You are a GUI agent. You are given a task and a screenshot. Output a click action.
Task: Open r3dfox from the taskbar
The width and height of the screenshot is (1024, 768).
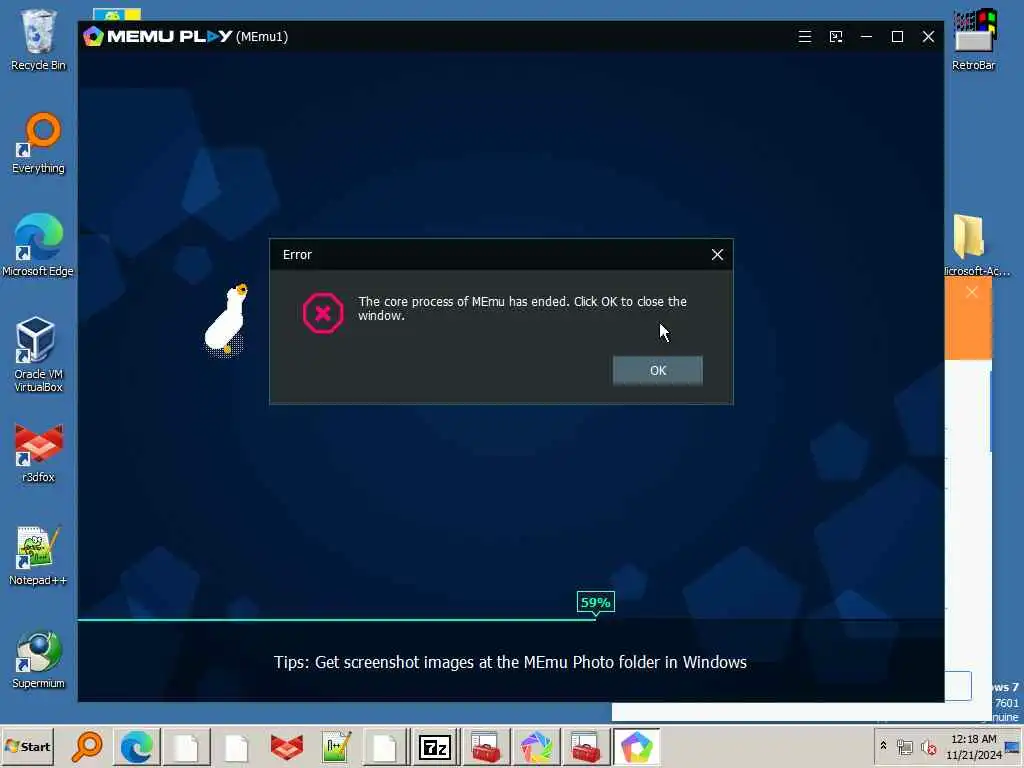(287, 746)
